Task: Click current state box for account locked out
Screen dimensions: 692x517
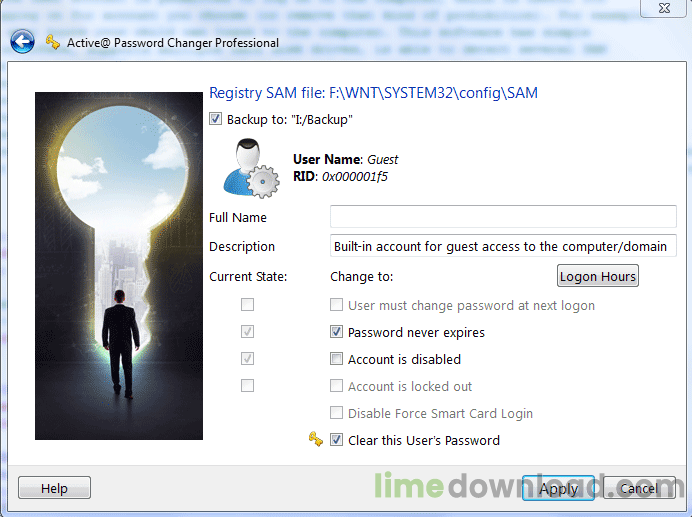Action: (248, 385)
